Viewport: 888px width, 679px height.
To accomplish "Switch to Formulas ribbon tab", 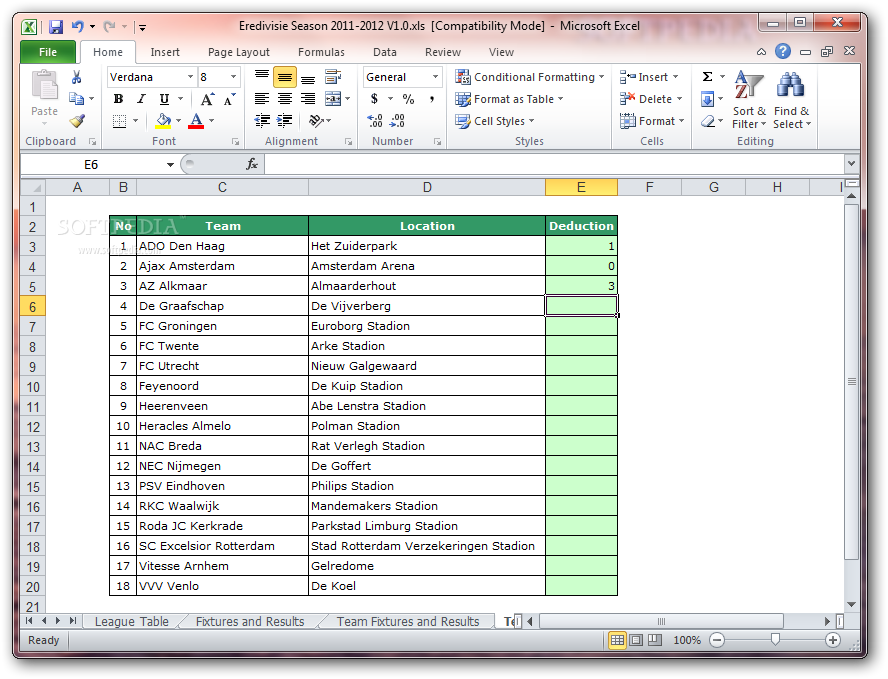I will point(321,52).
